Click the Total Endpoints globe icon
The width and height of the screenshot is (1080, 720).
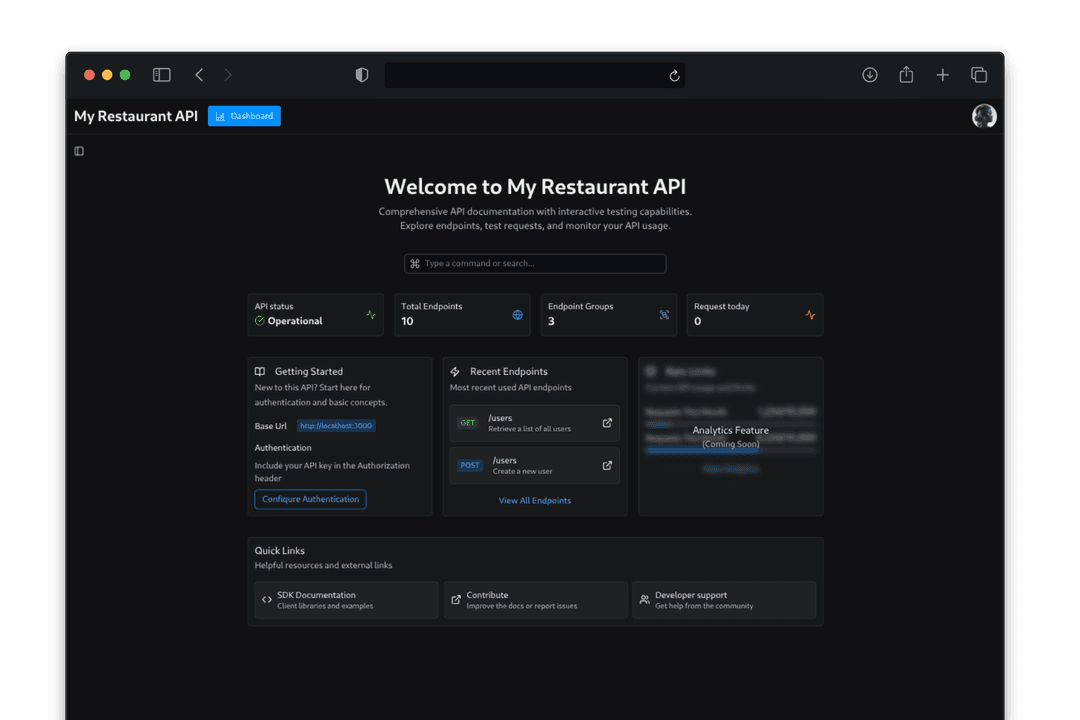pyautogui.click(x=517, y=315)
